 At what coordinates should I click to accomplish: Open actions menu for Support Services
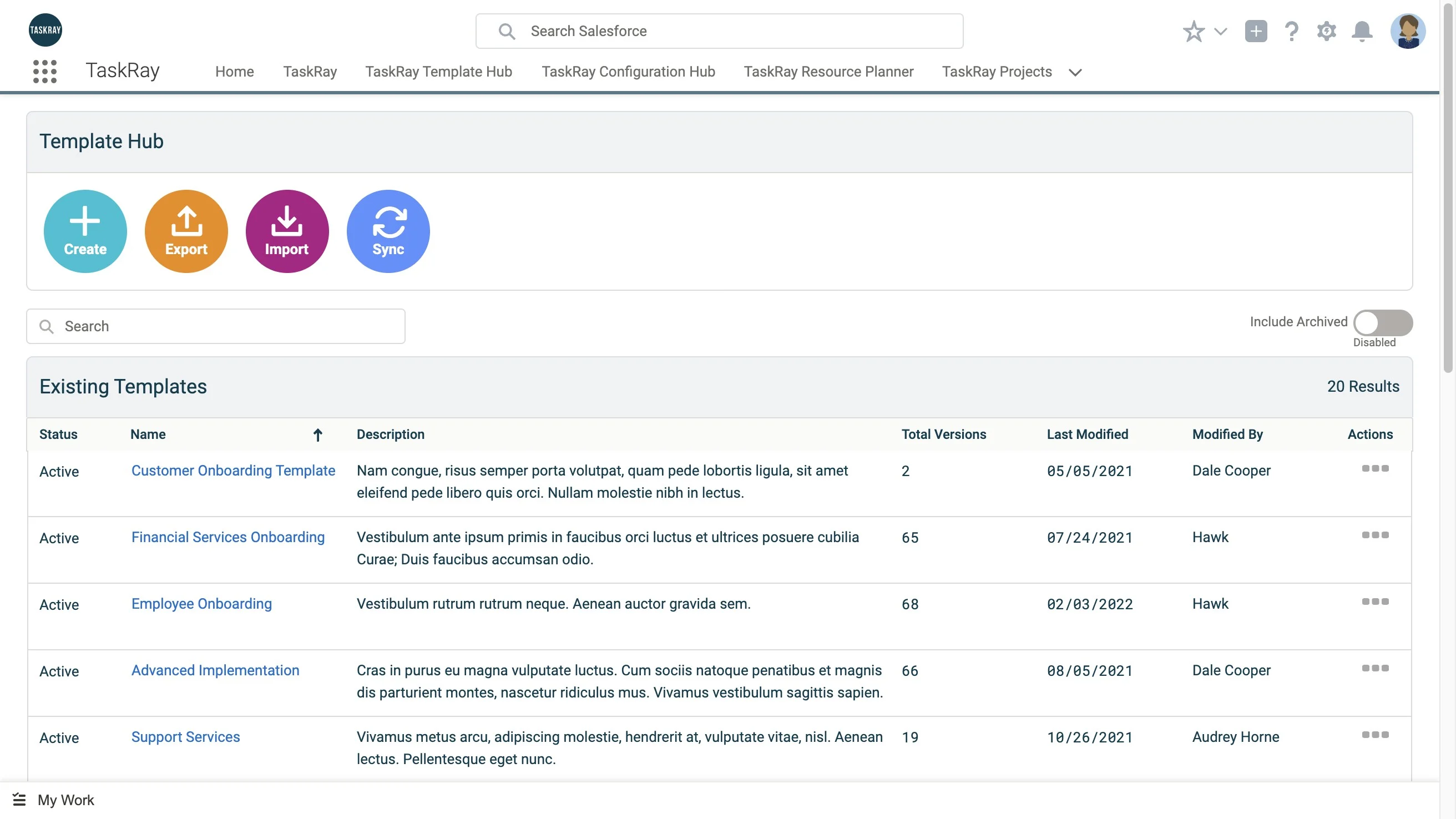[1374, 735]
